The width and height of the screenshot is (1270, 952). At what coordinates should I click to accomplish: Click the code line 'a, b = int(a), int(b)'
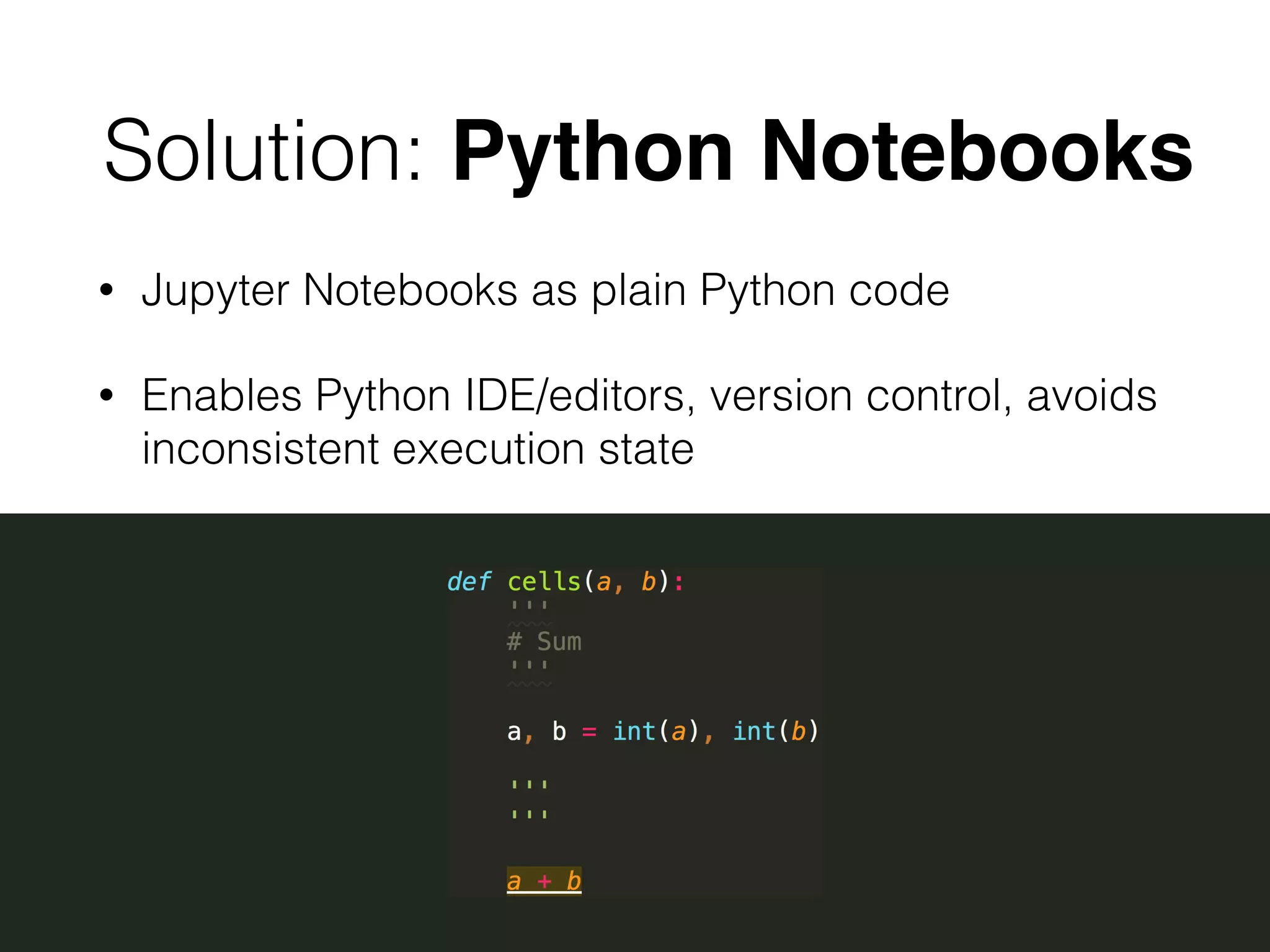coord(663,731)
